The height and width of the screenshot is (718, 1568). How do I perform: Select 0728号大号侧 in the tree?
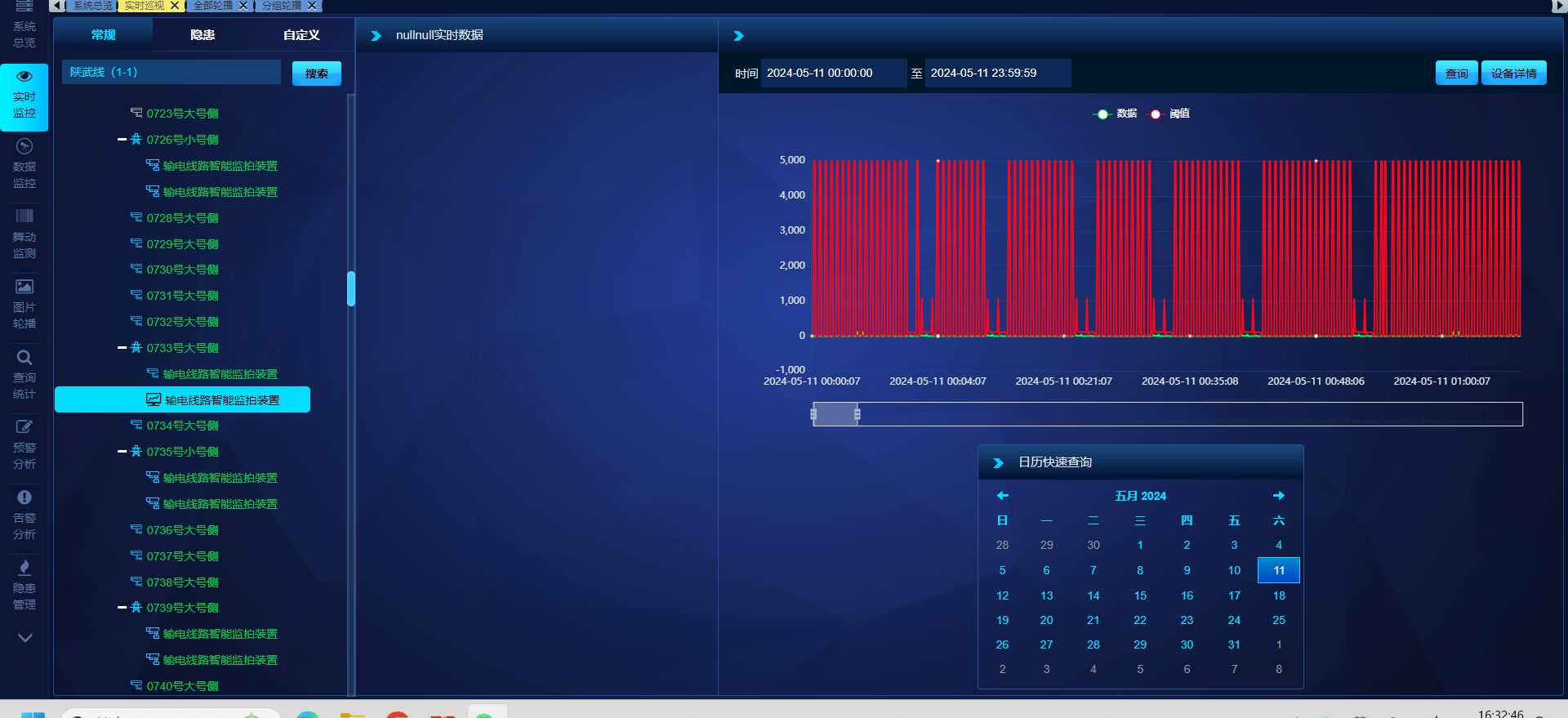182,218
